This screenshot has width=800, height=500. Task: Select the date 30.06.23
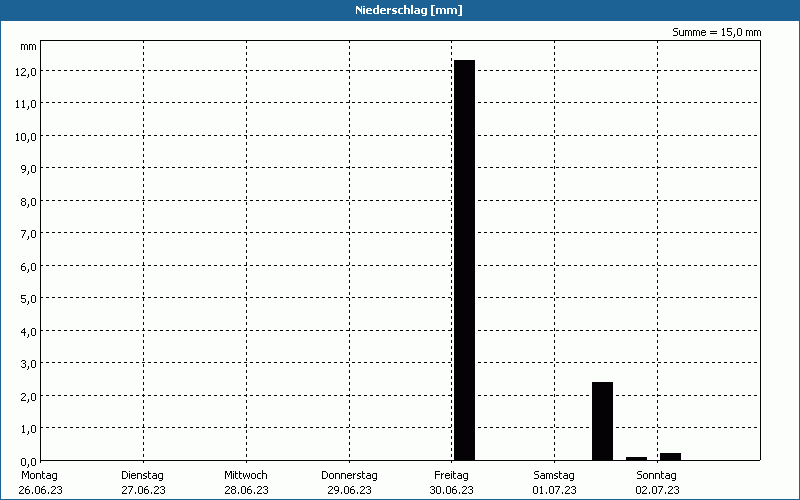452,490
